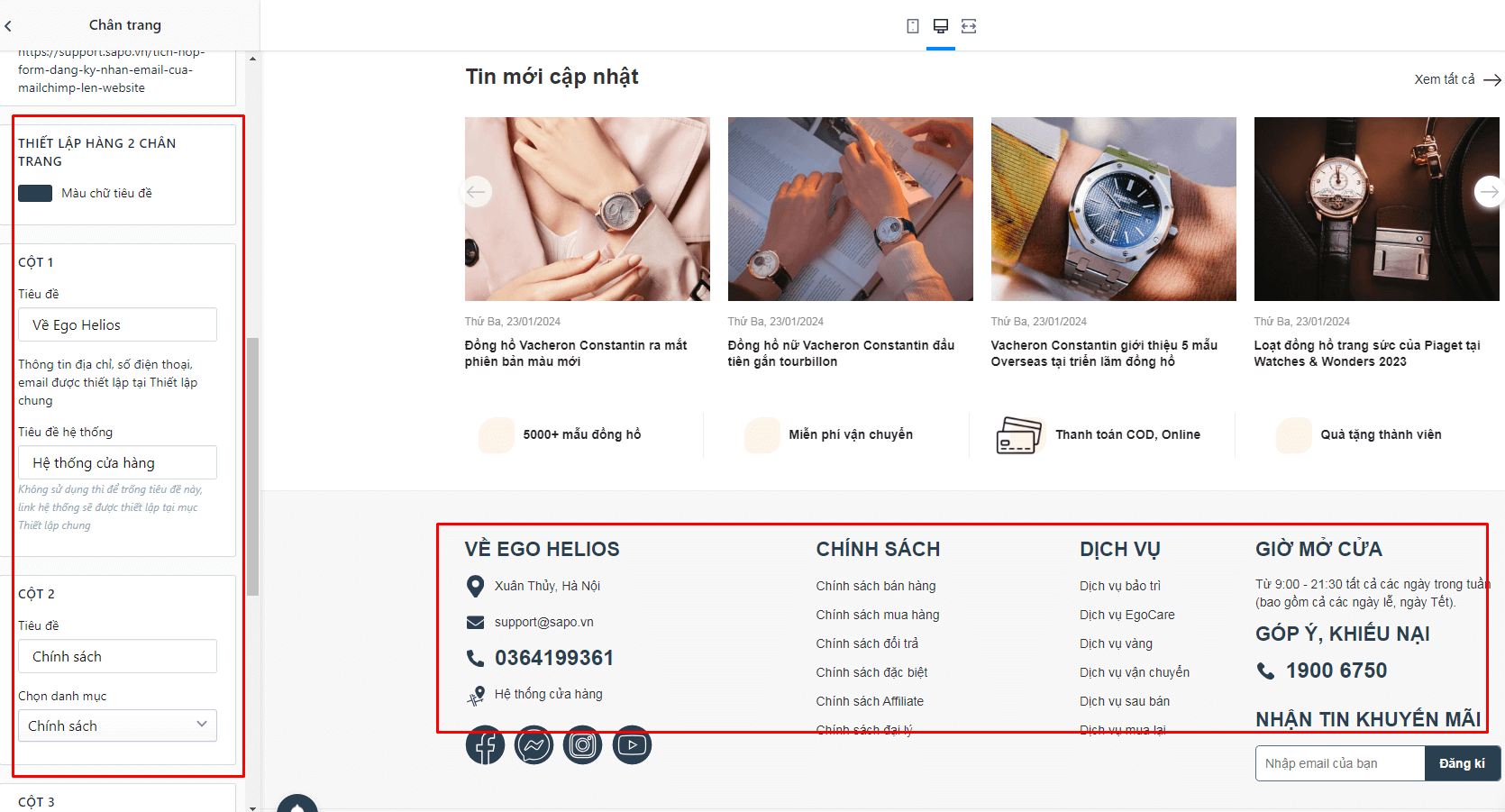1505x812 pixels.
Task: Open the YouTube social icon
Action: point(632,745)
